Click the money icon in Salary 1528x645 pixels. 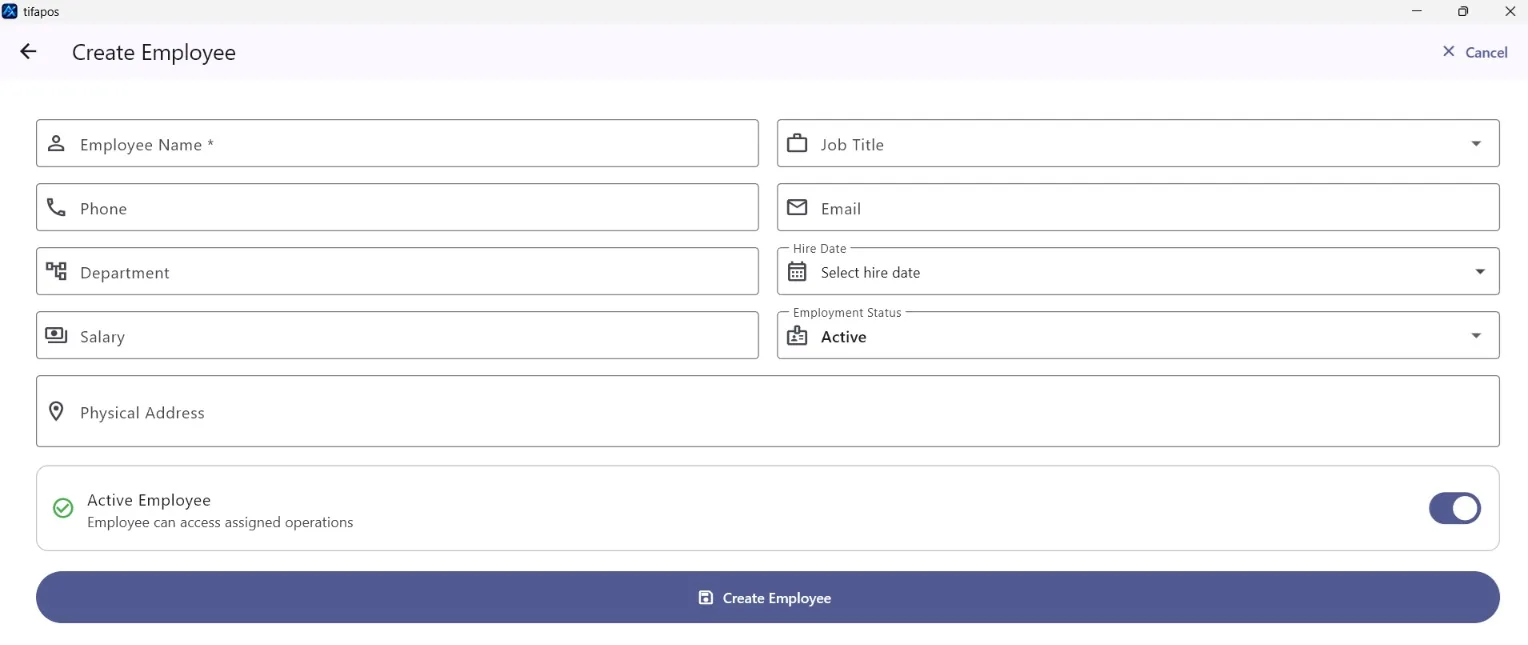coord(56,336)
